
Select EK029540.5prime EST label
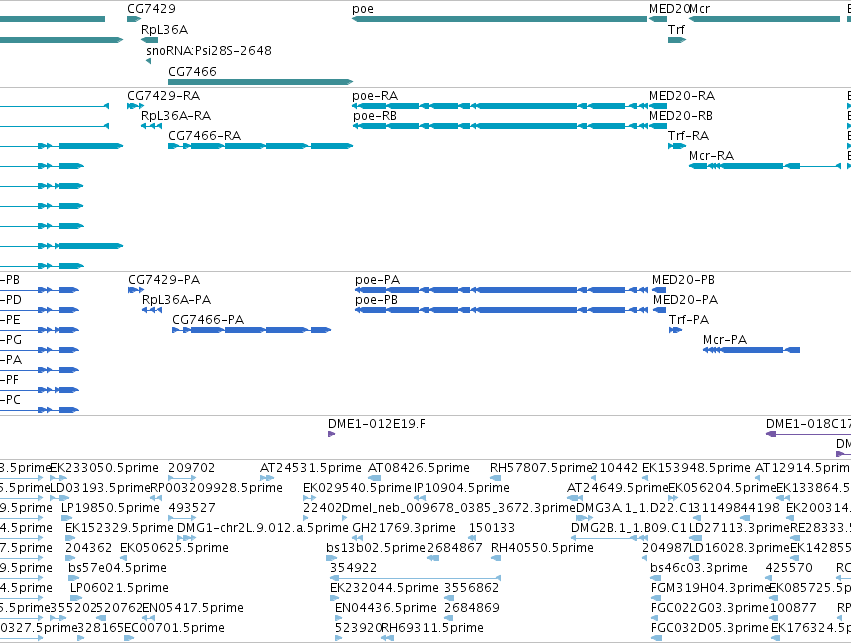[357, 488]
